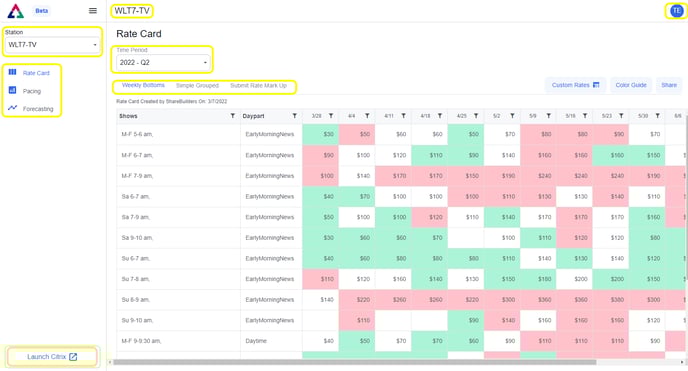
Task: Click the Shows column filter icon
Action: (233, 116)
